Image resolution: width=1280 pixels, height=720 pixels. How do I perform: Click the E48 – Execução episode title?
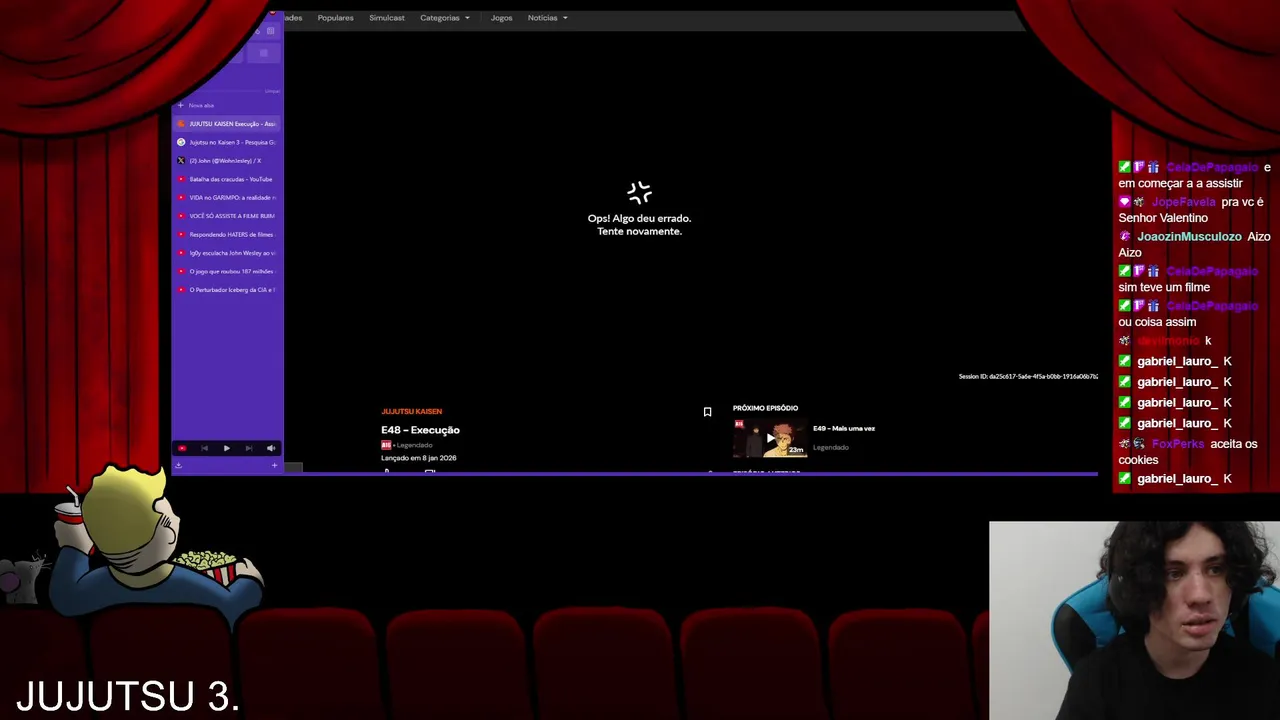(420, 430)
